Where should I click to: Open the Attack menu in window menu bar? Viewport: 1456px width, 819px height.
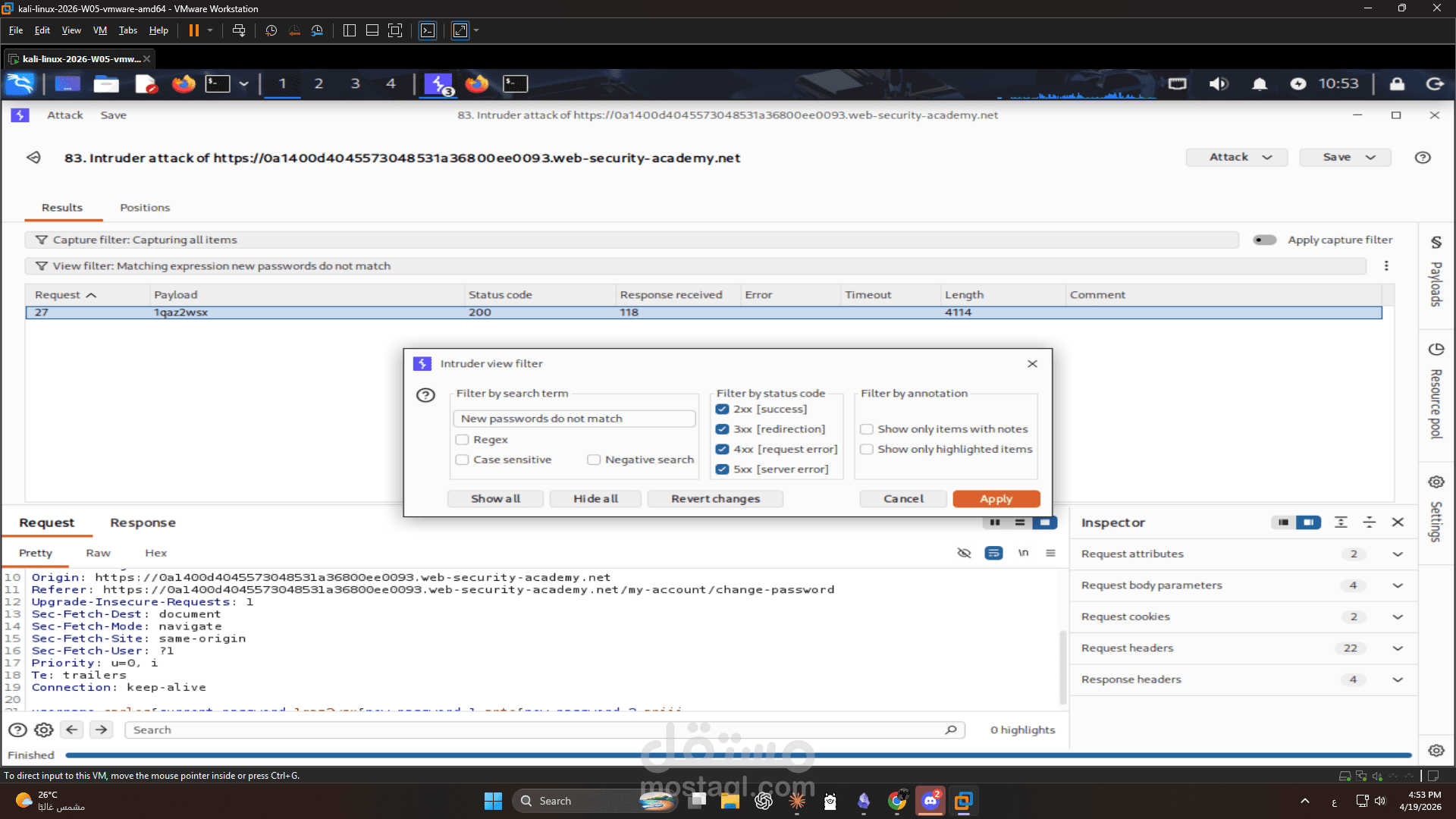[x=65, y=115]
